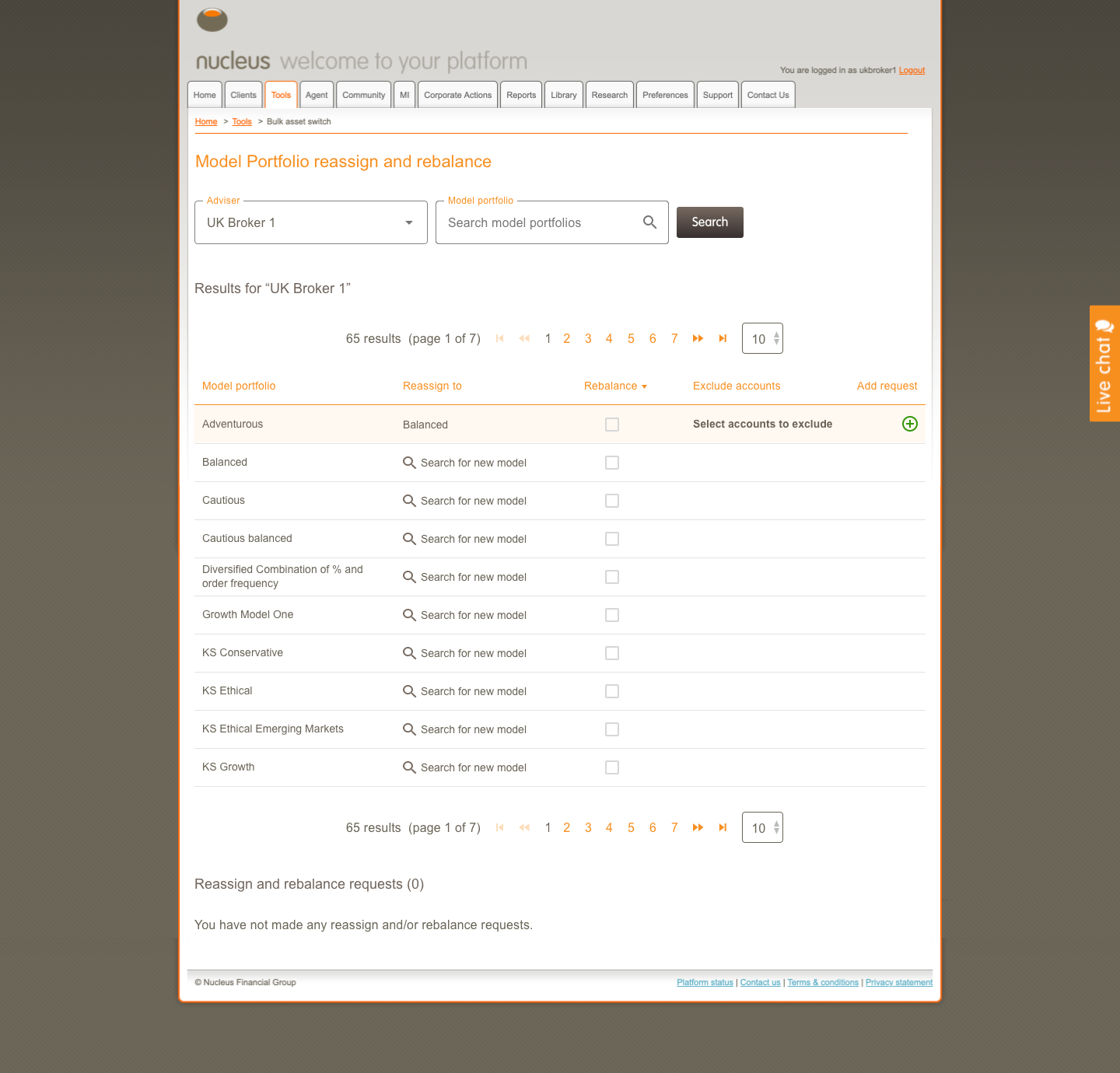Click the search icon in the KS Ethical Emerging Markets row

[x=409, y=729]
